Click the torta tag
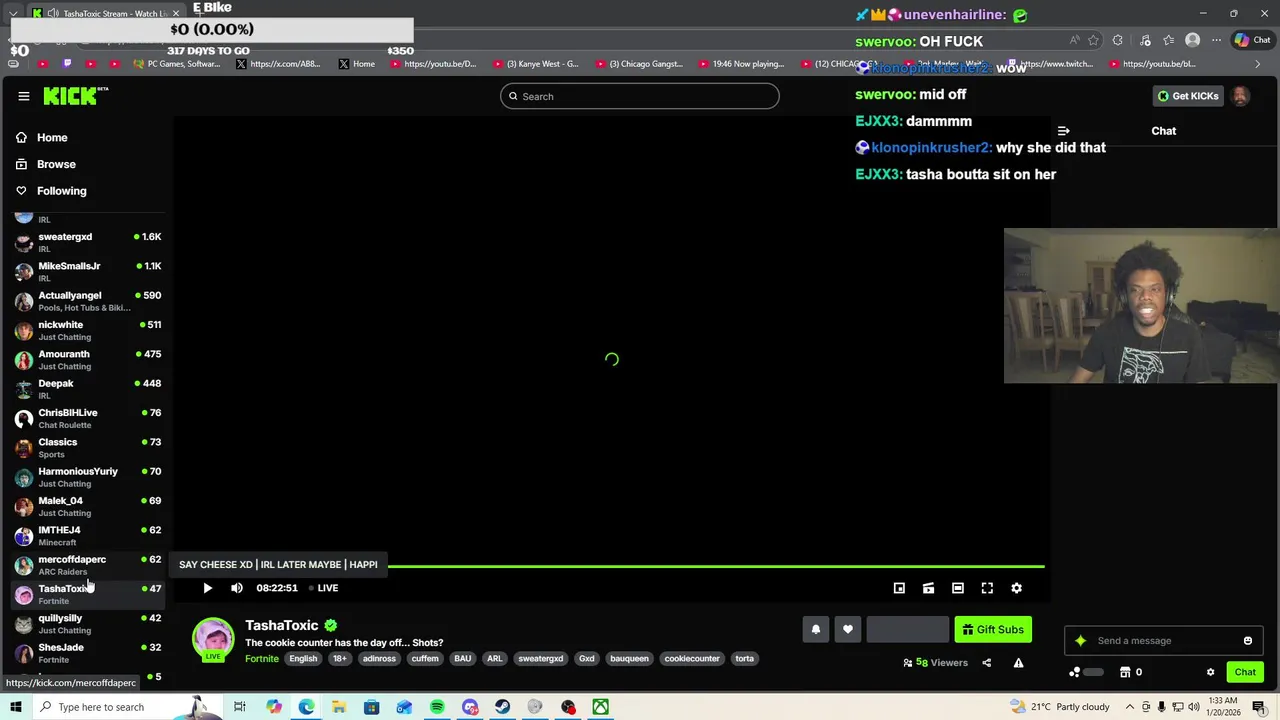Screen dimensions: 1280x720 [x=744, y=659]
